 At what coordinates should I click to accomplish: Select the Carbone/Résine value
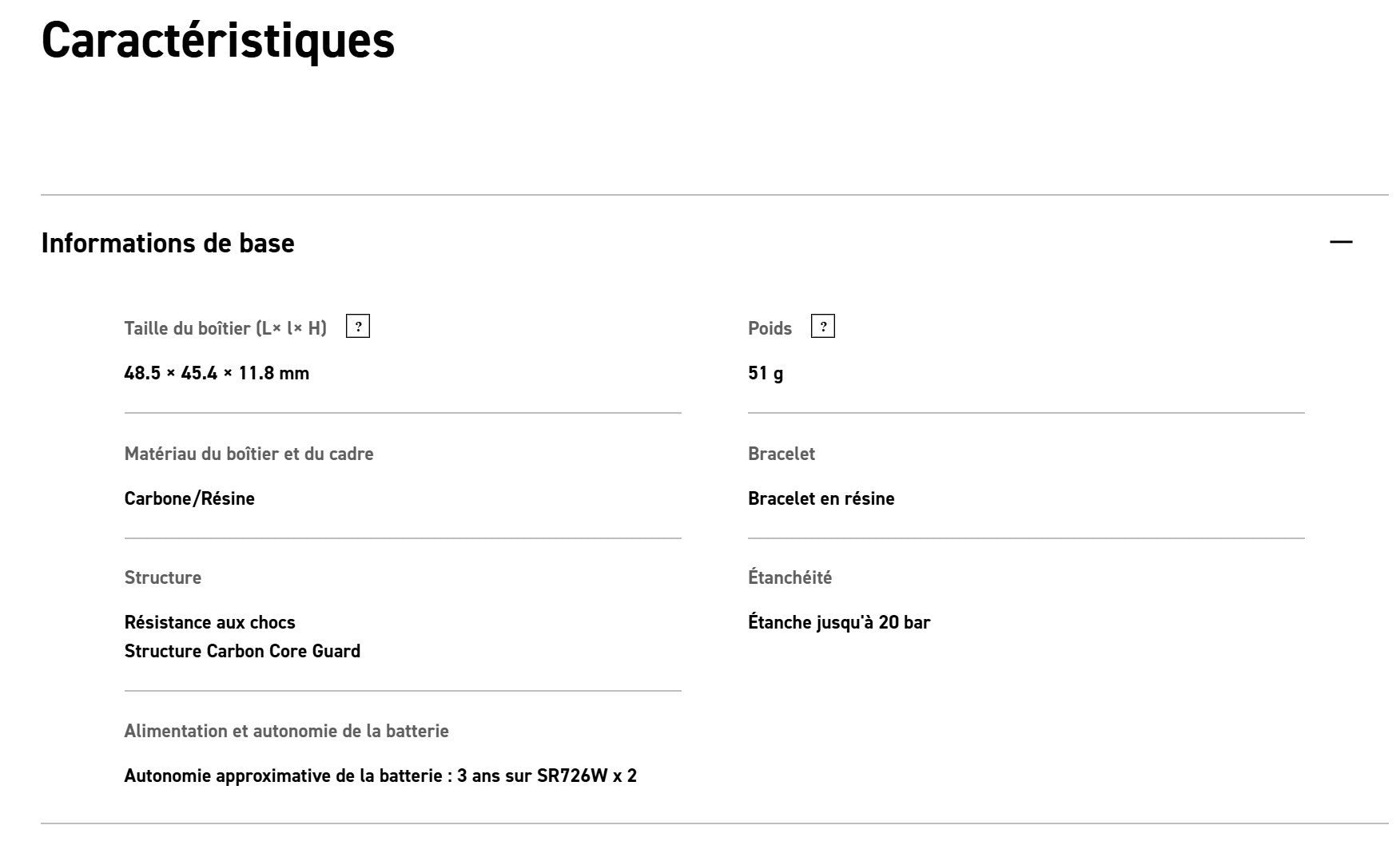(189, 498)
